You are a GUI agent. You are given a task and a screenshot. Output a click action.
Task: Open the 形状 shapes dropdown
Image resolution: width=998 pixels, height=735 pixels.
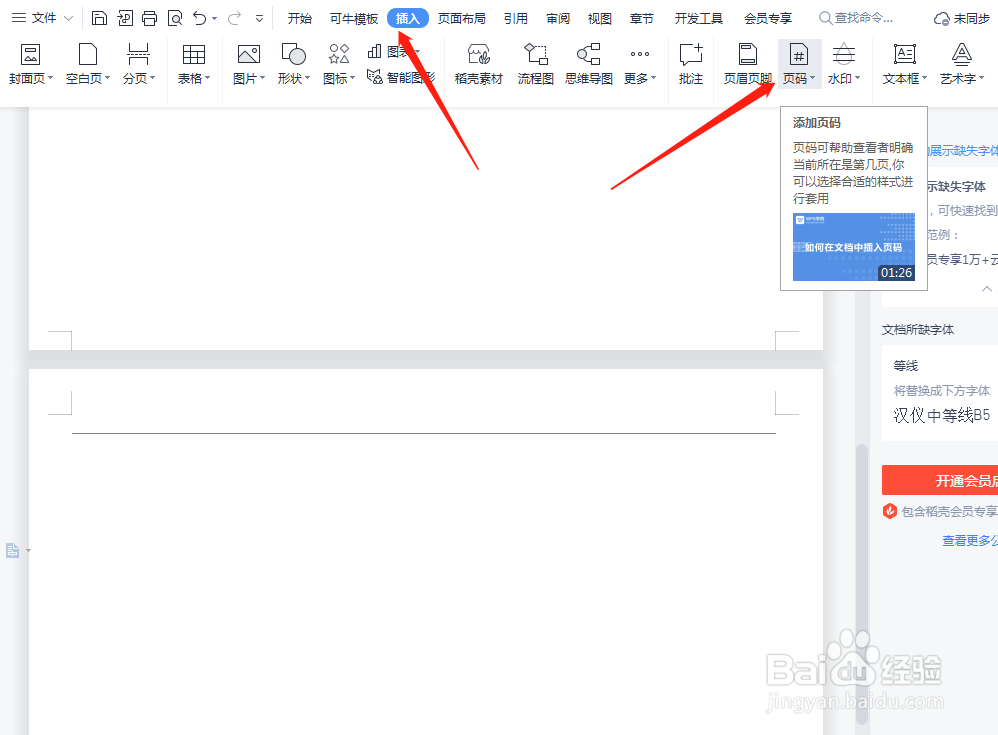tap(293, 64)
